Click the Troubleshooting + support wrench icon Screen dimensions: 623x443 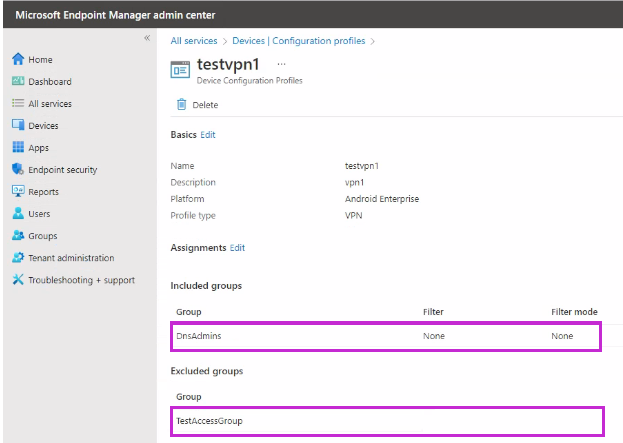(x=18, y=279)
